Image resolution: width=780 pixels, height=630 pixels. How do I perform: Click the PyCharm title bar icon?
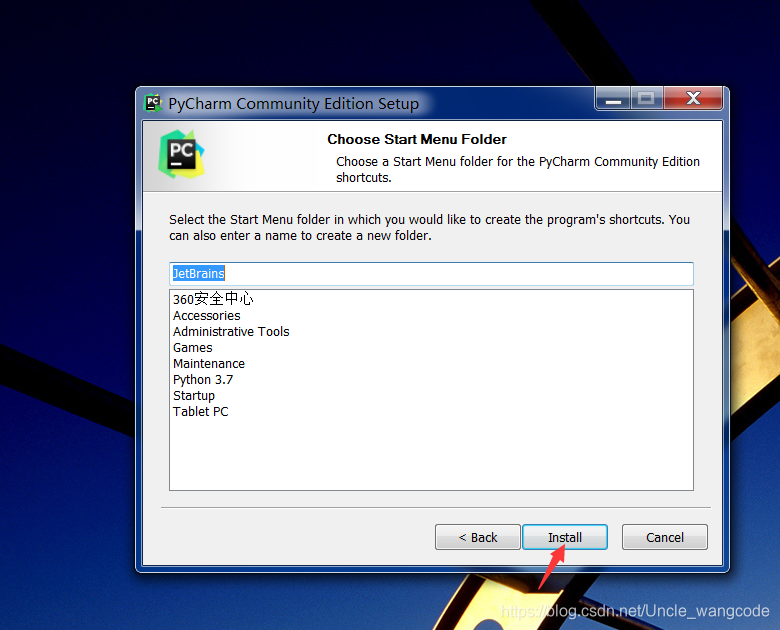[153, 103]
